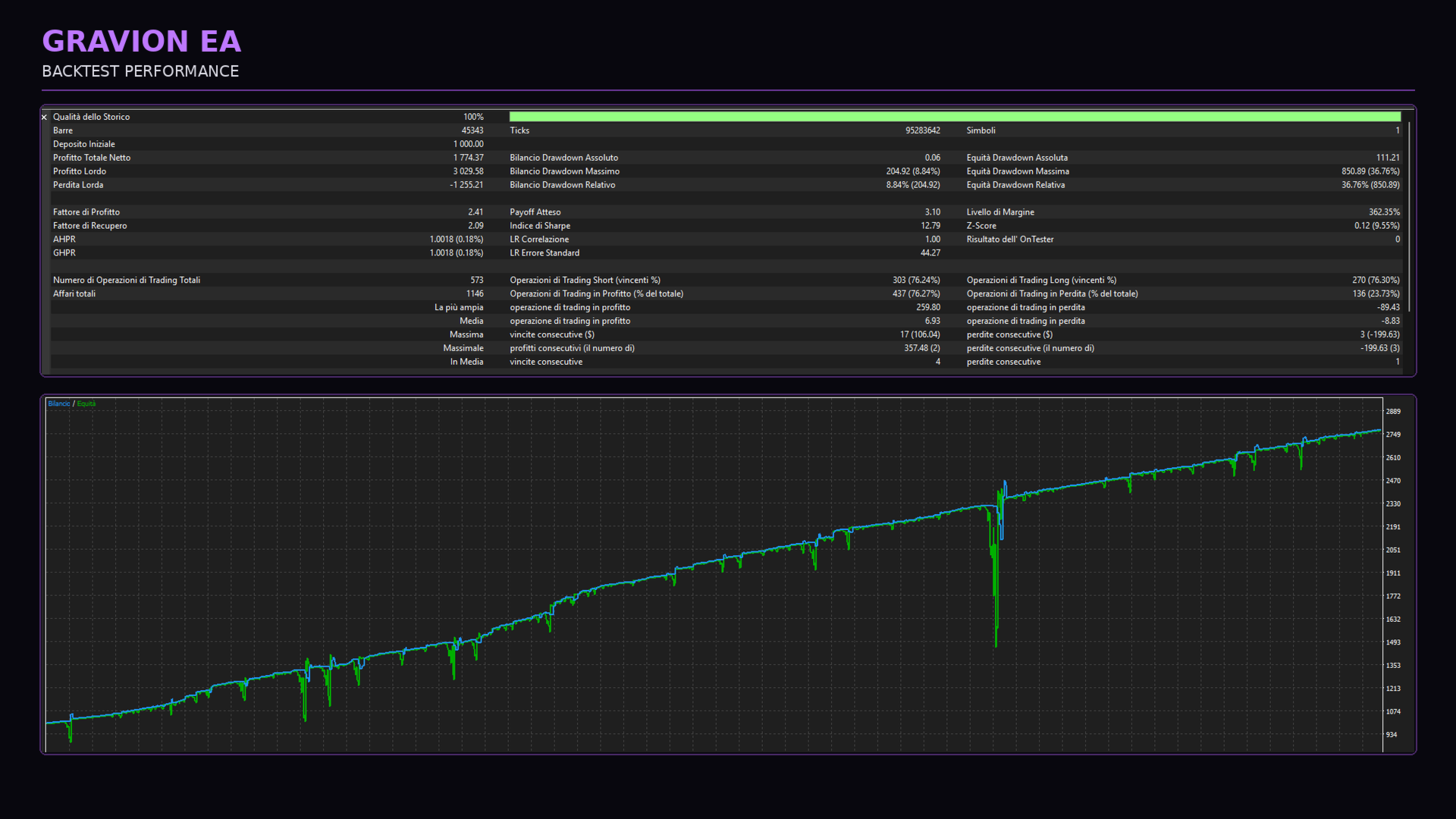
Task: Click the largest losing trade value -89.43
Action: pos(1389,308)
